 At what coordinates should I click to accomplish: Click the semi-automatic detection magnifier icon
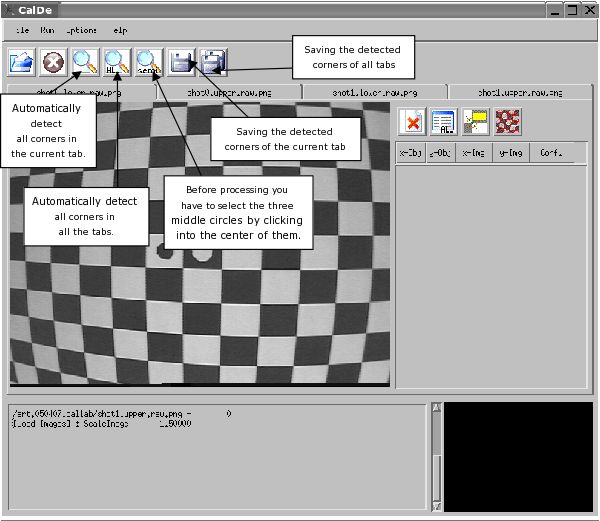point(149,62)
